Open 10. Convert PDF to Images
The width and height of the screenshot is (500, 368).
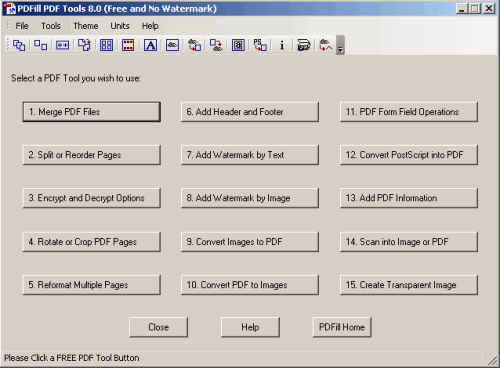pos(250,285)
